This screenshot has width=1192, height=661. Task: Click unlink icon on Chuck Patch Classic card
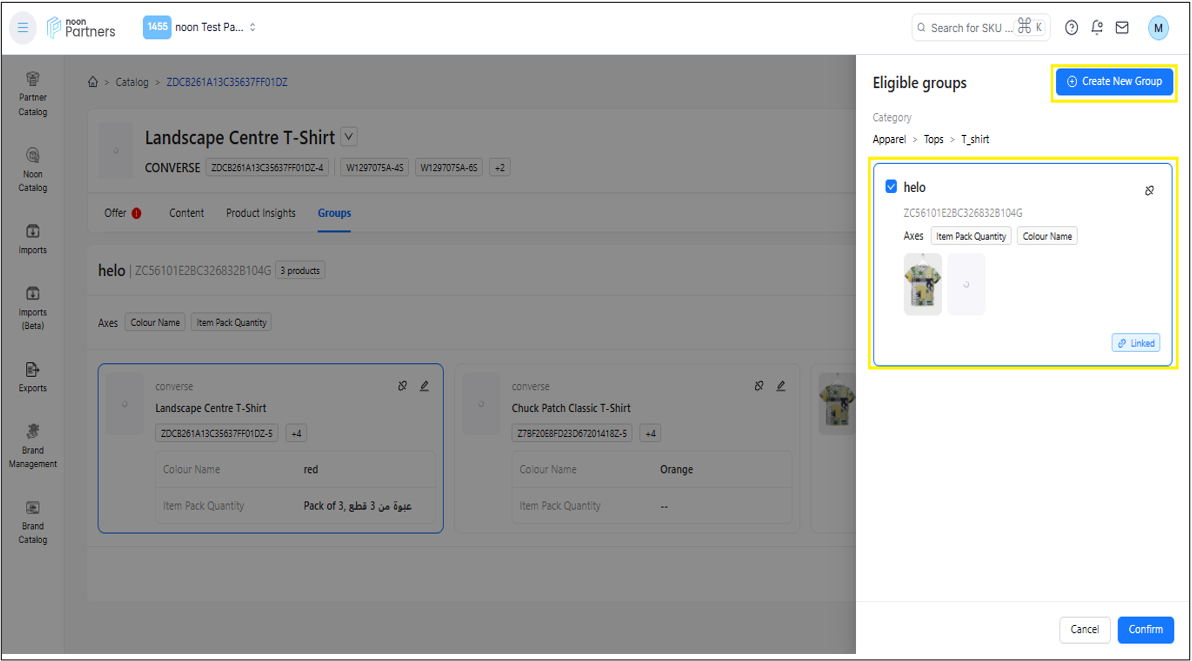coord(759,386)
